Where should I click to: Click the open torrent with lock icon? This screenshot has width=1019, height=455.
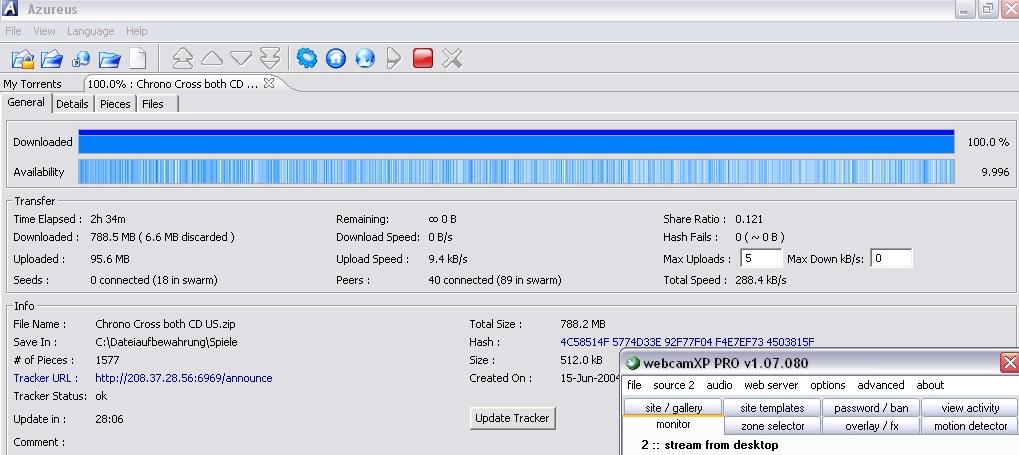tap(23, 58)
